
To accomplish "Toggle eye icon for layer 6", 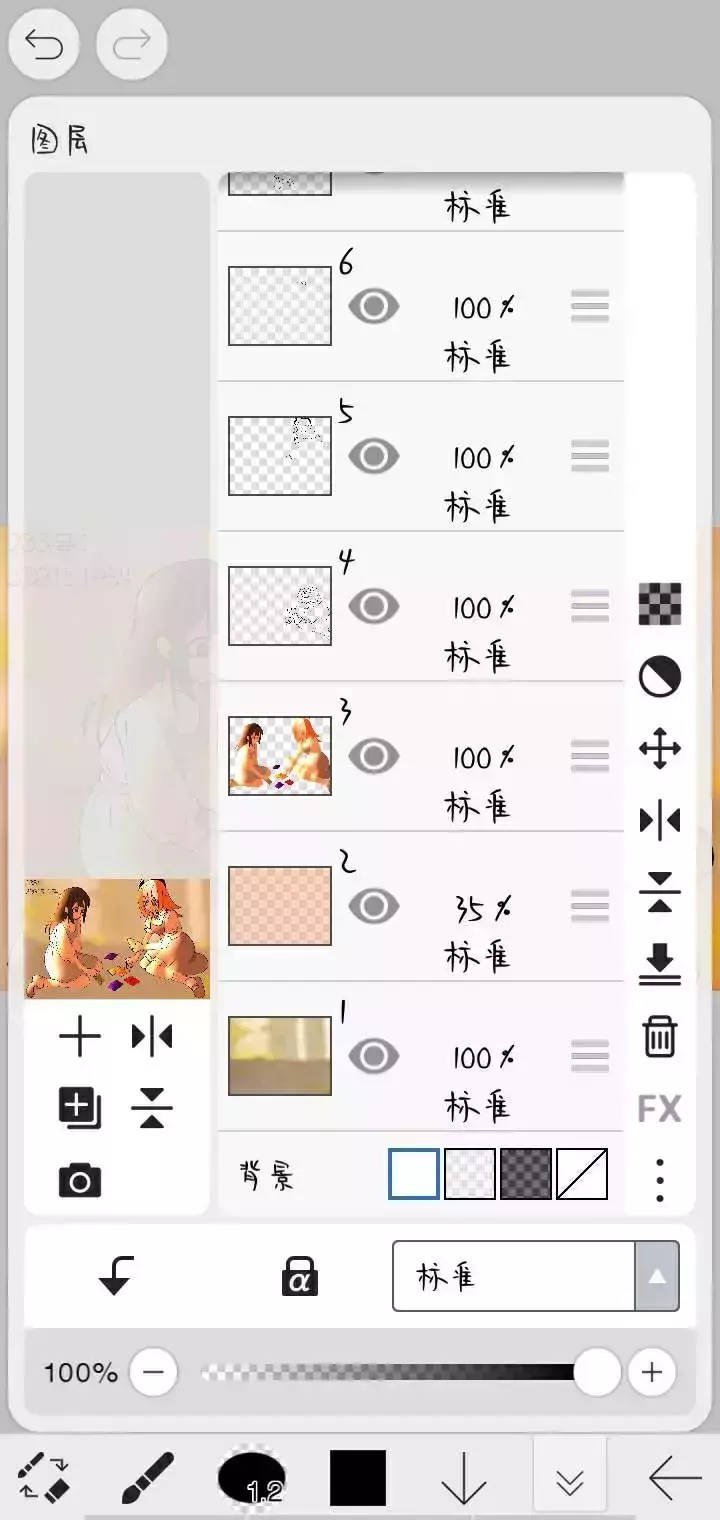I will pos(374,306).
